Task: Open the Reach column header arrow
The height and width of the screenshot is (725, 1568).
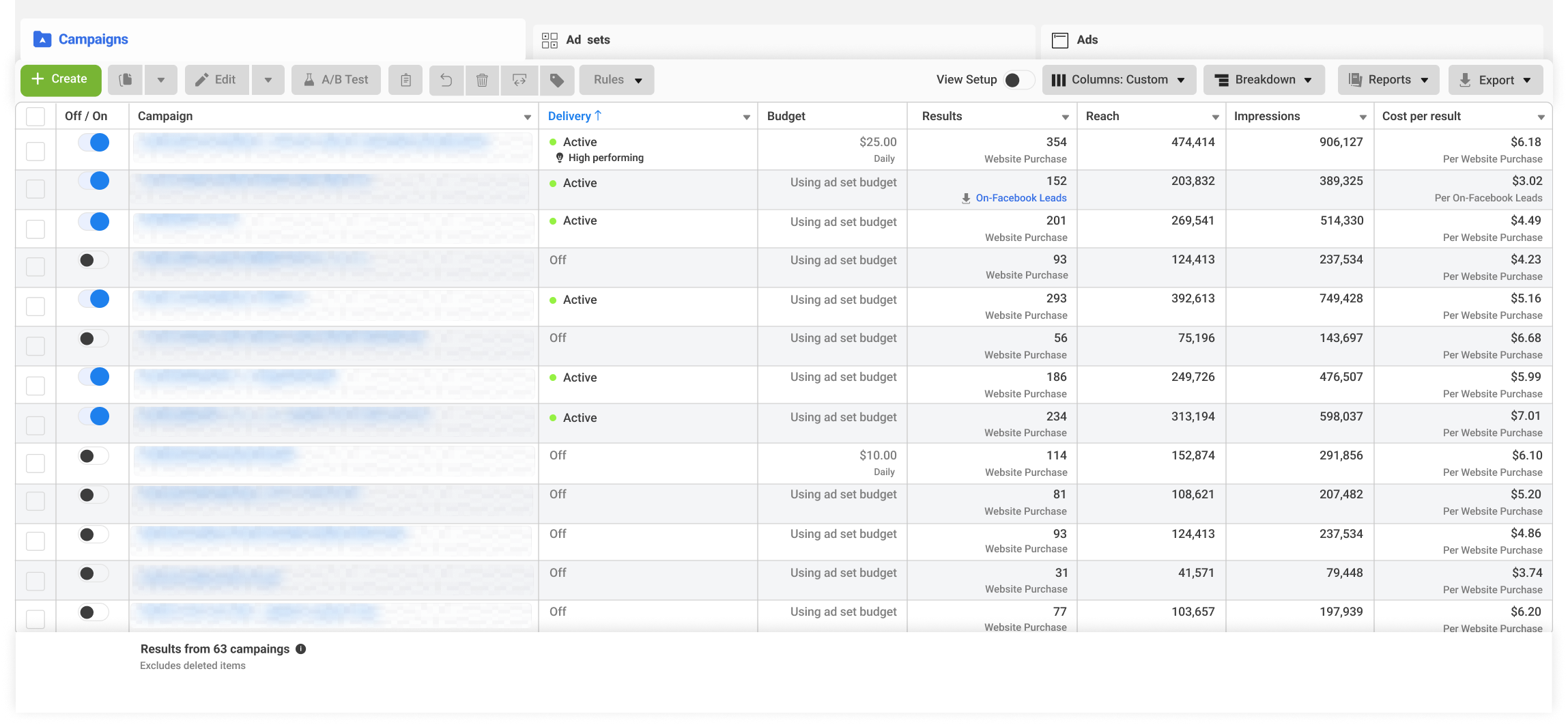Action: click(1216, 117)
